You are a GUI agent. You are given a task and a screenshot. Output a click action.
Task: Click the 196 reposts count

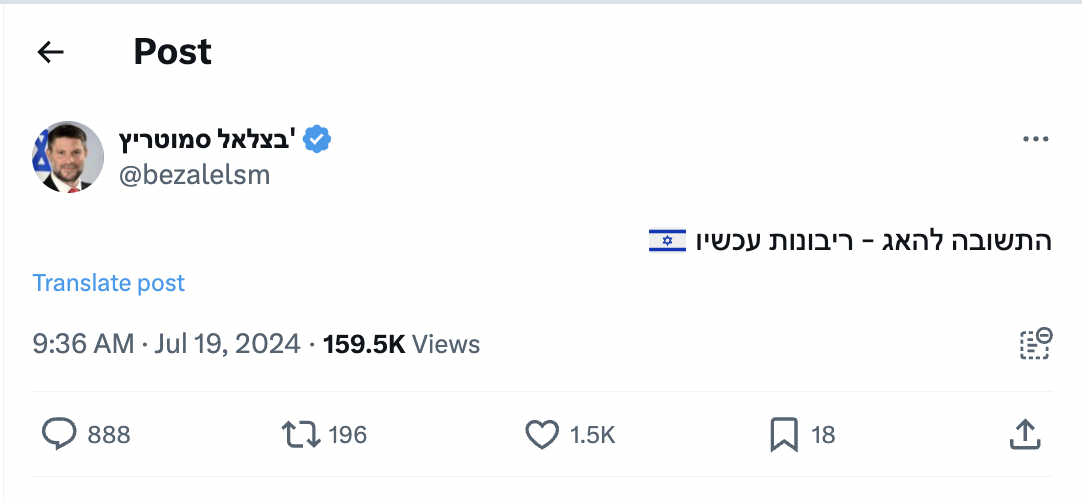347,435
